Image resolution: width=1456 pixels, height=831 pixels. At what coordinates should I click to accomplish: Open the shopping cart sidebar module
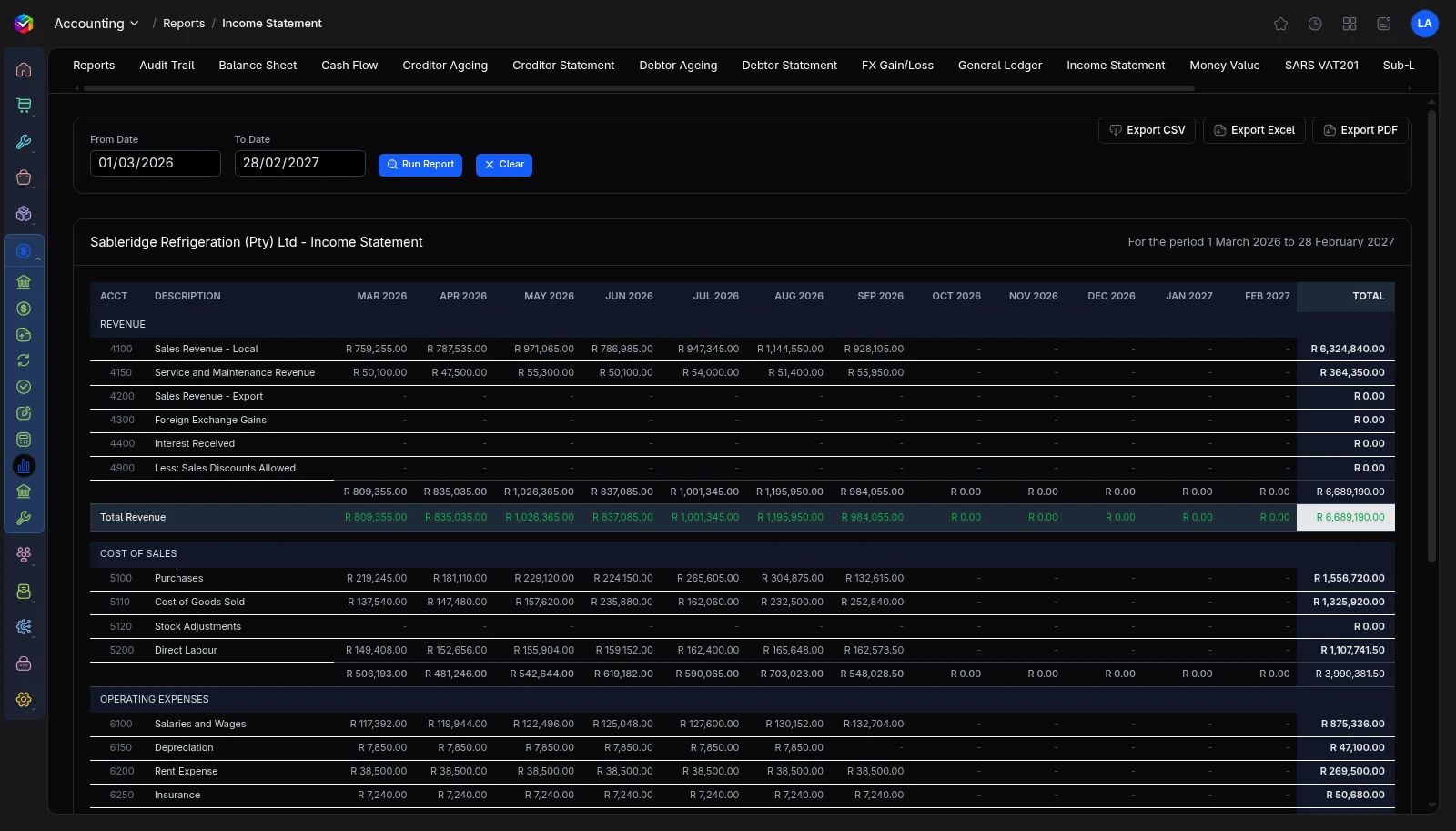[24, 106]
